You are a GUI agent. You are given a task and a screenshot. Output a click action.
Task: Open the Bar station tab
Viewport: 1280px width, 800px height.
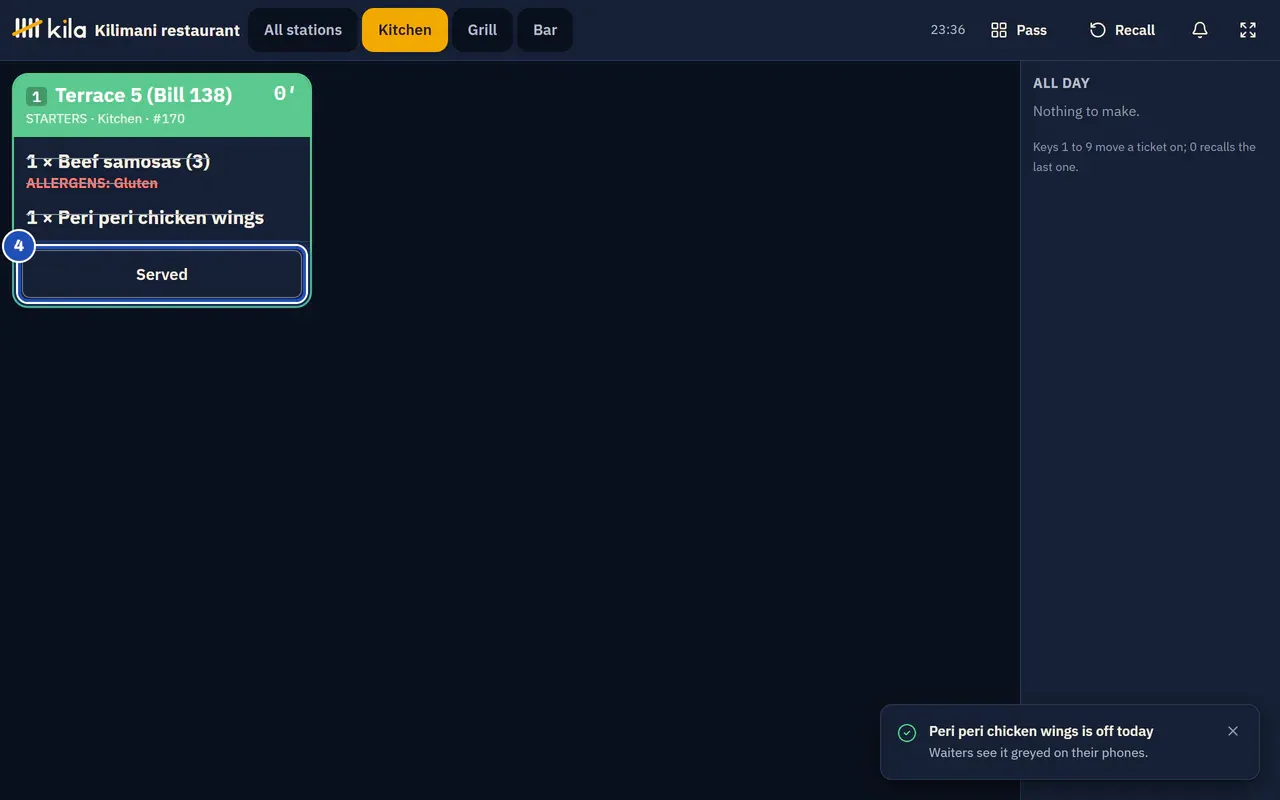point(545,30)
